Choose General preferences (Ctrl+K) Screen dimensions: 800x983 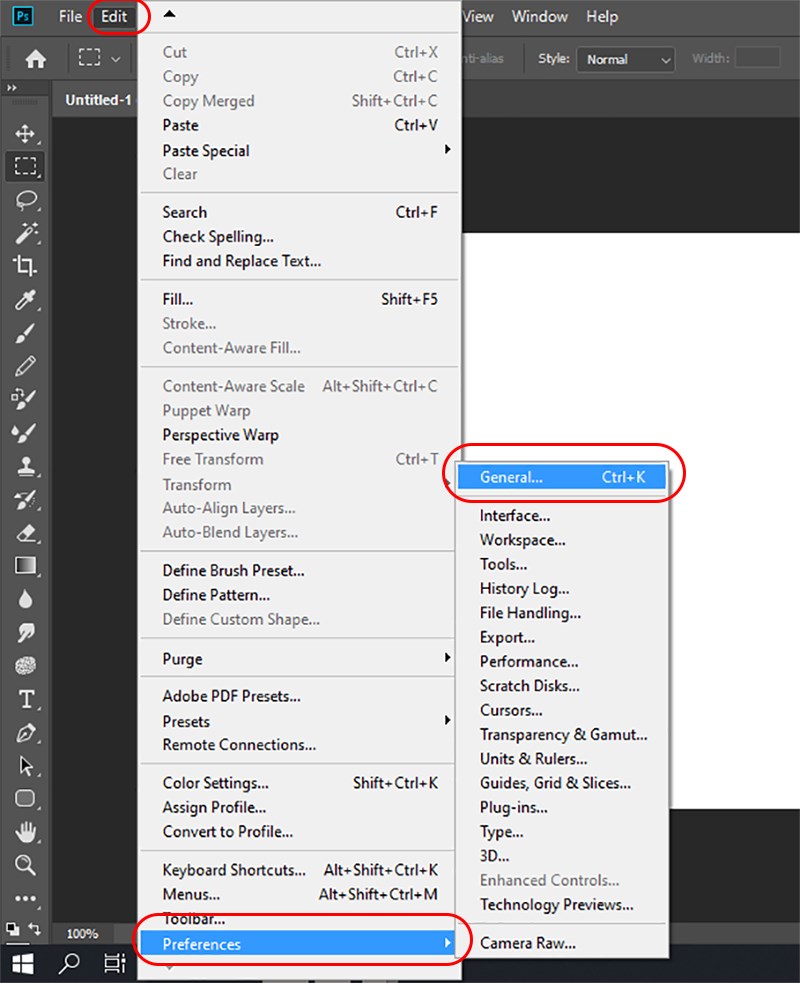561,477
